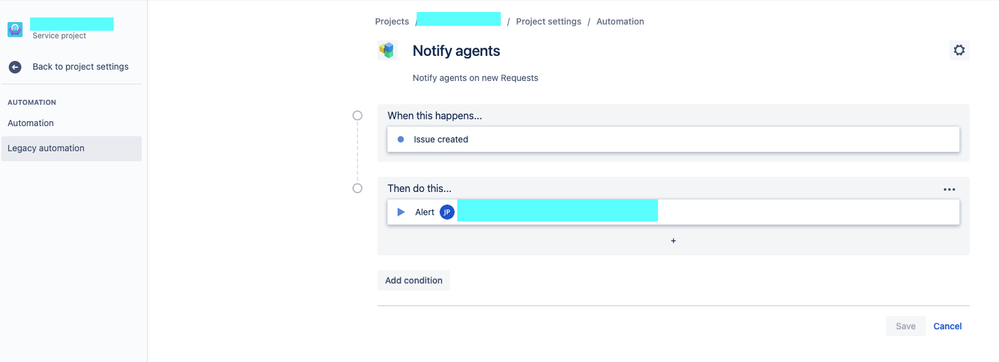This screenshot has width=999, height=362.
Task: Click the service project avatar icon
Action: (15, 29)
